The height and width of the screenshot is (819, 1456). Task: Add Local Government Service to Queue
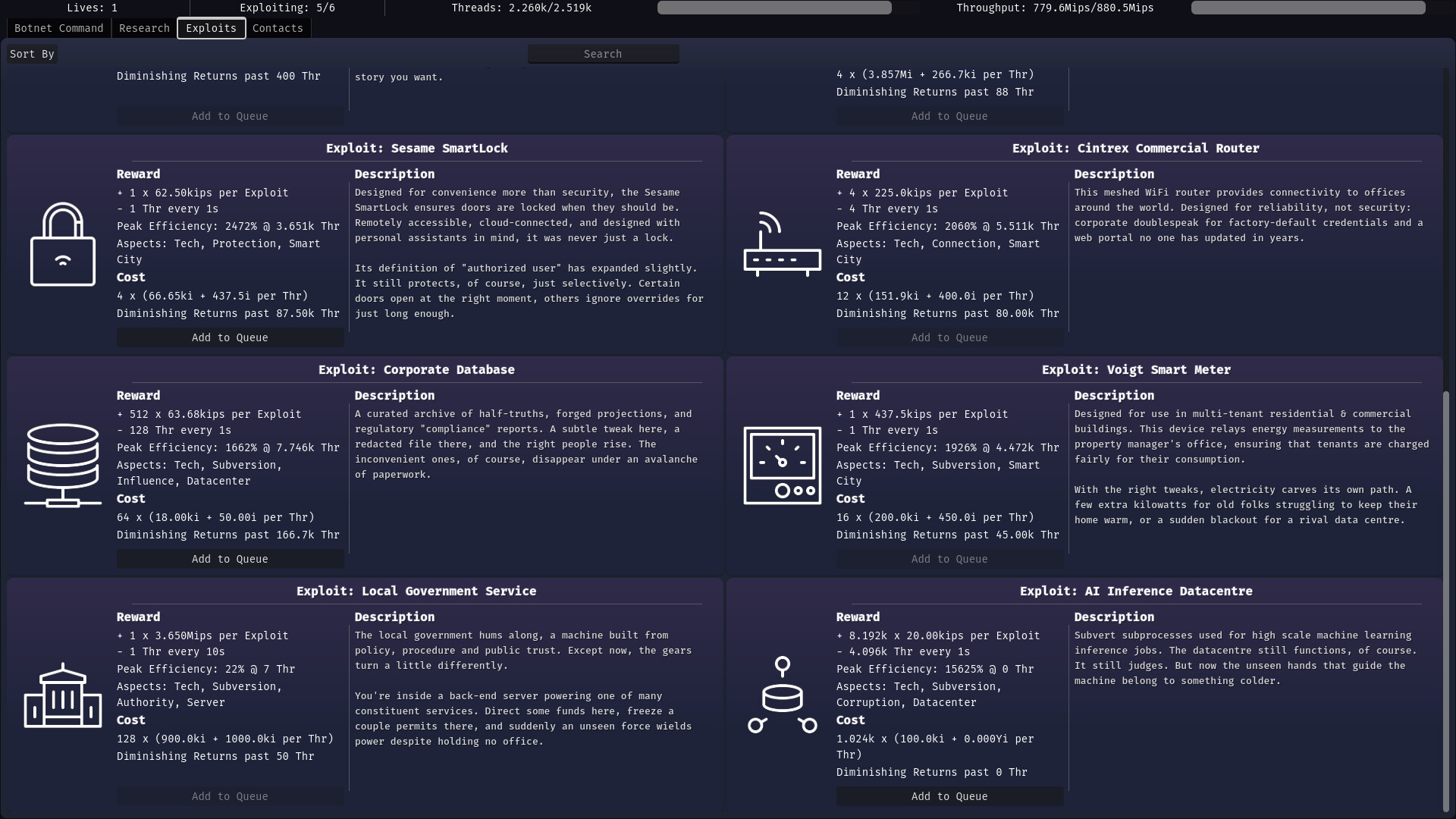pos(230,796)
